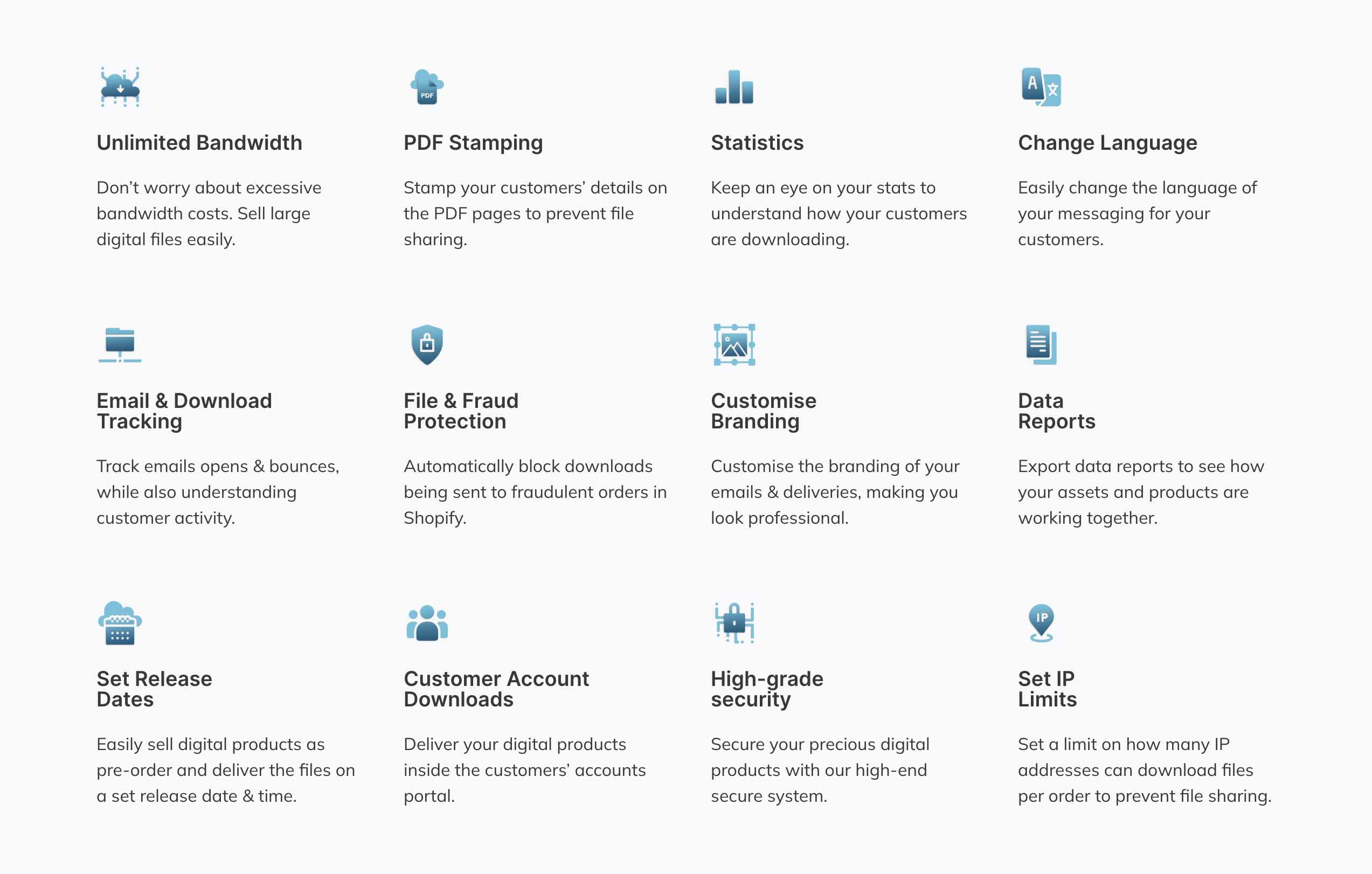The image size is (1372, 874).
Task: Select the PDF Stamping heading
Action: pos(473,142)
